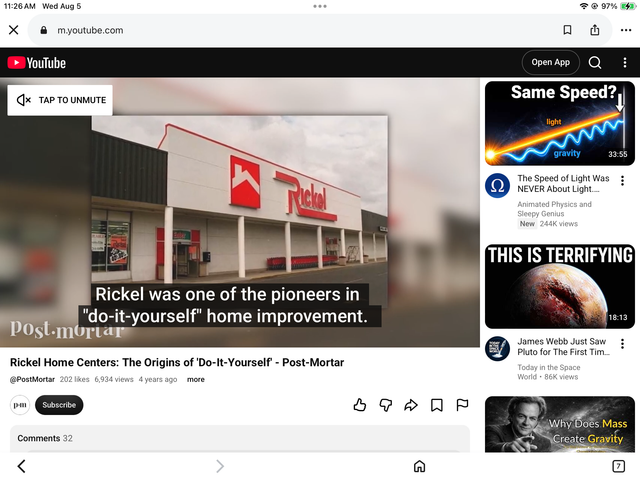
Task: Go forward with browser forward arrow
Action: pyautogui.click(x=220, y=466)
